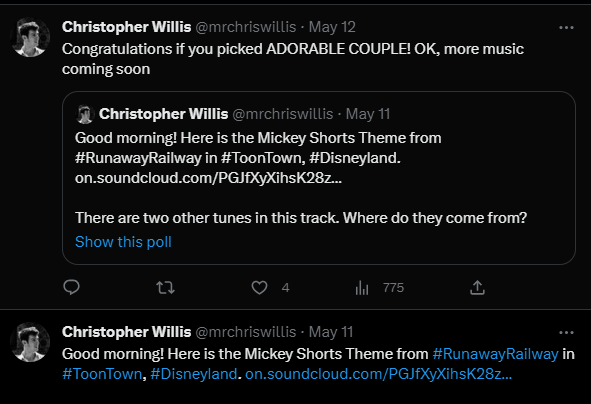Screen dimensions: 591x404
Task: Open #Disneyland hashtag link
Action: click(194, 374)
